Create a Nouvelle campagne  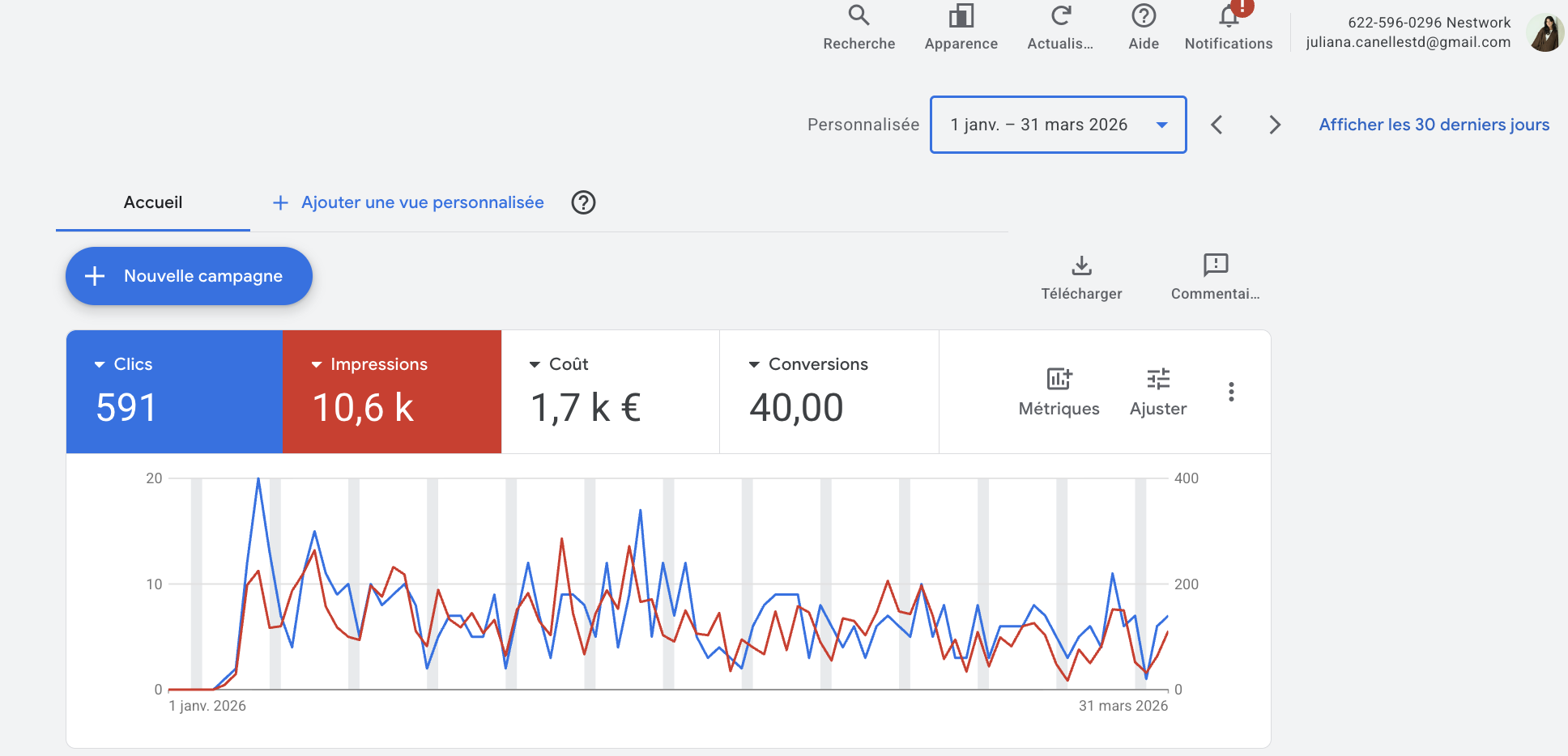pos(189,276)
